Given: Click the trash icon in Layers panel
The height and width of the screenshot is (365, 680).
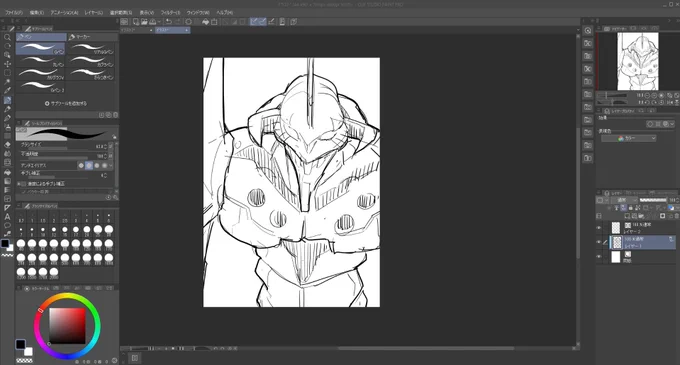Looking at the screenshot, I should tap(676, 216).
